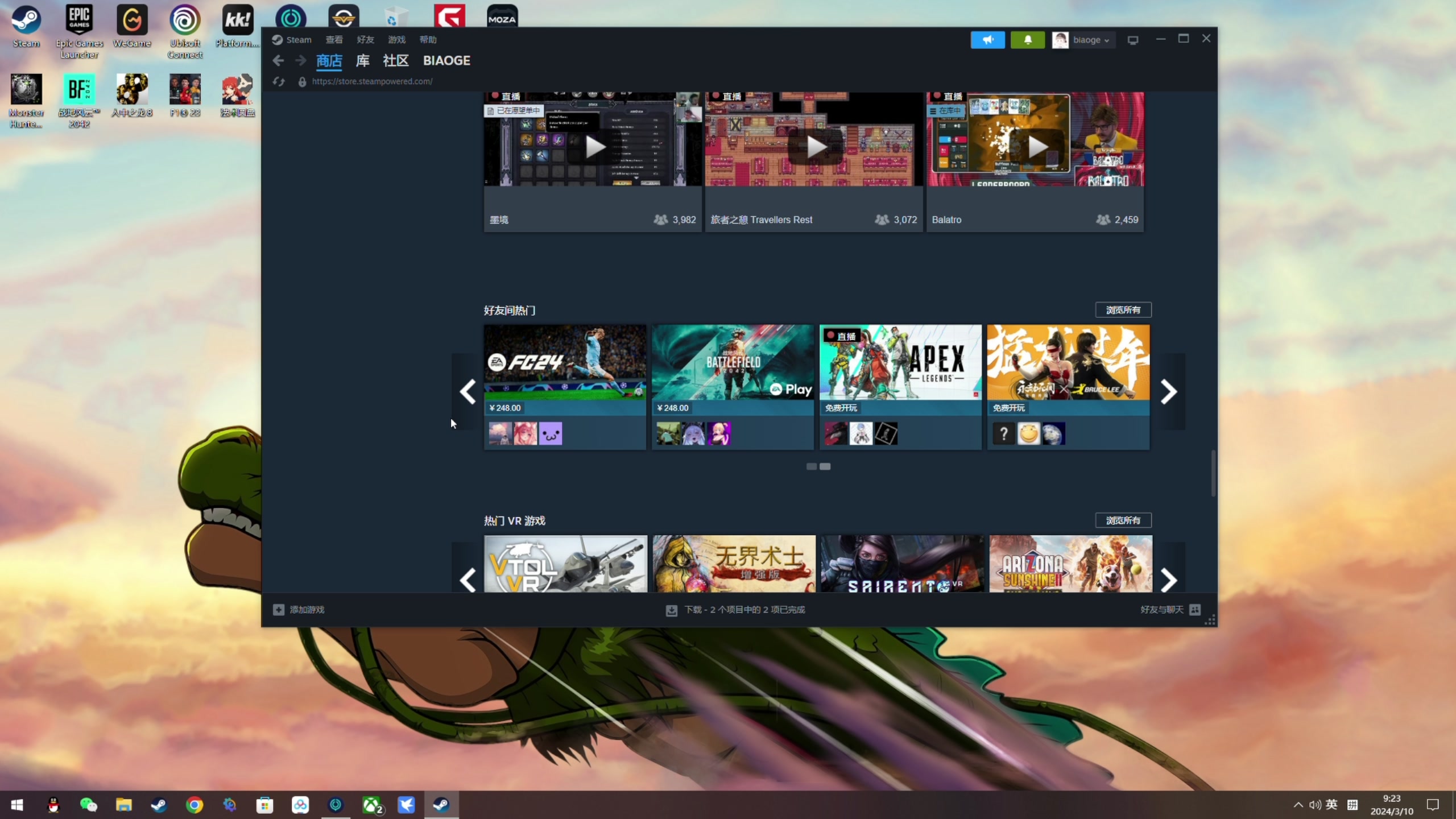The width and height of the screenshot is (1456, 819).
Task: Reload the store page
Action: (x=278, y=82)
